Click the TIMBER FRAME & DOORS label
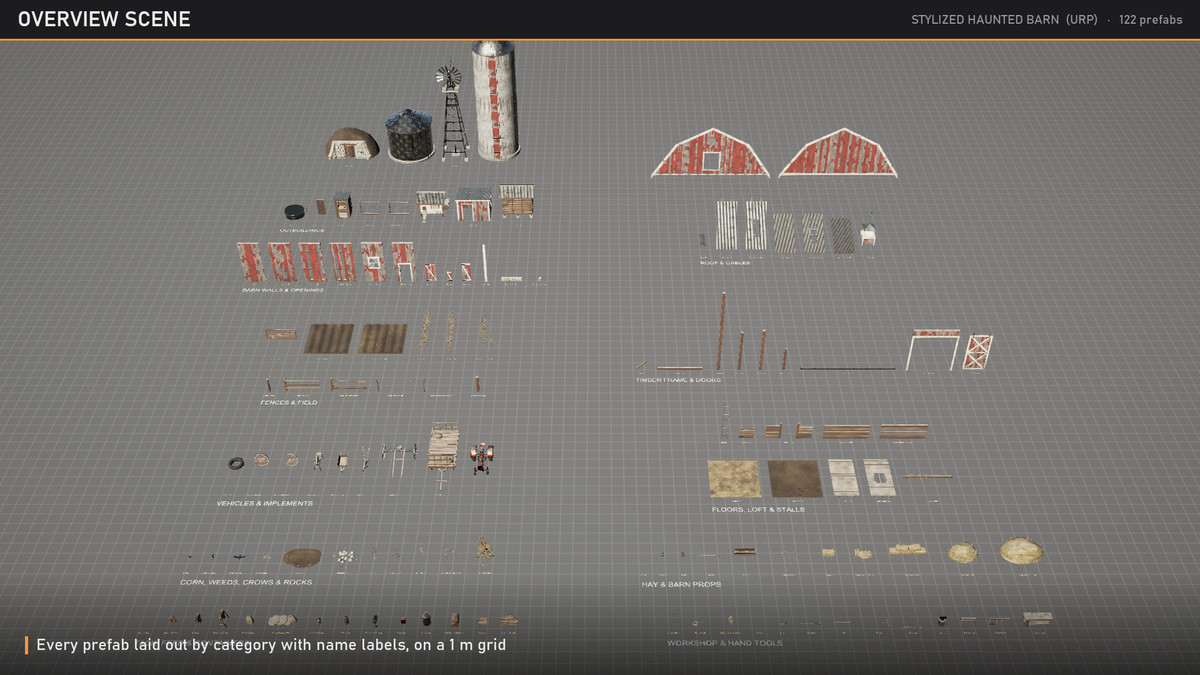 coord(678,380)
